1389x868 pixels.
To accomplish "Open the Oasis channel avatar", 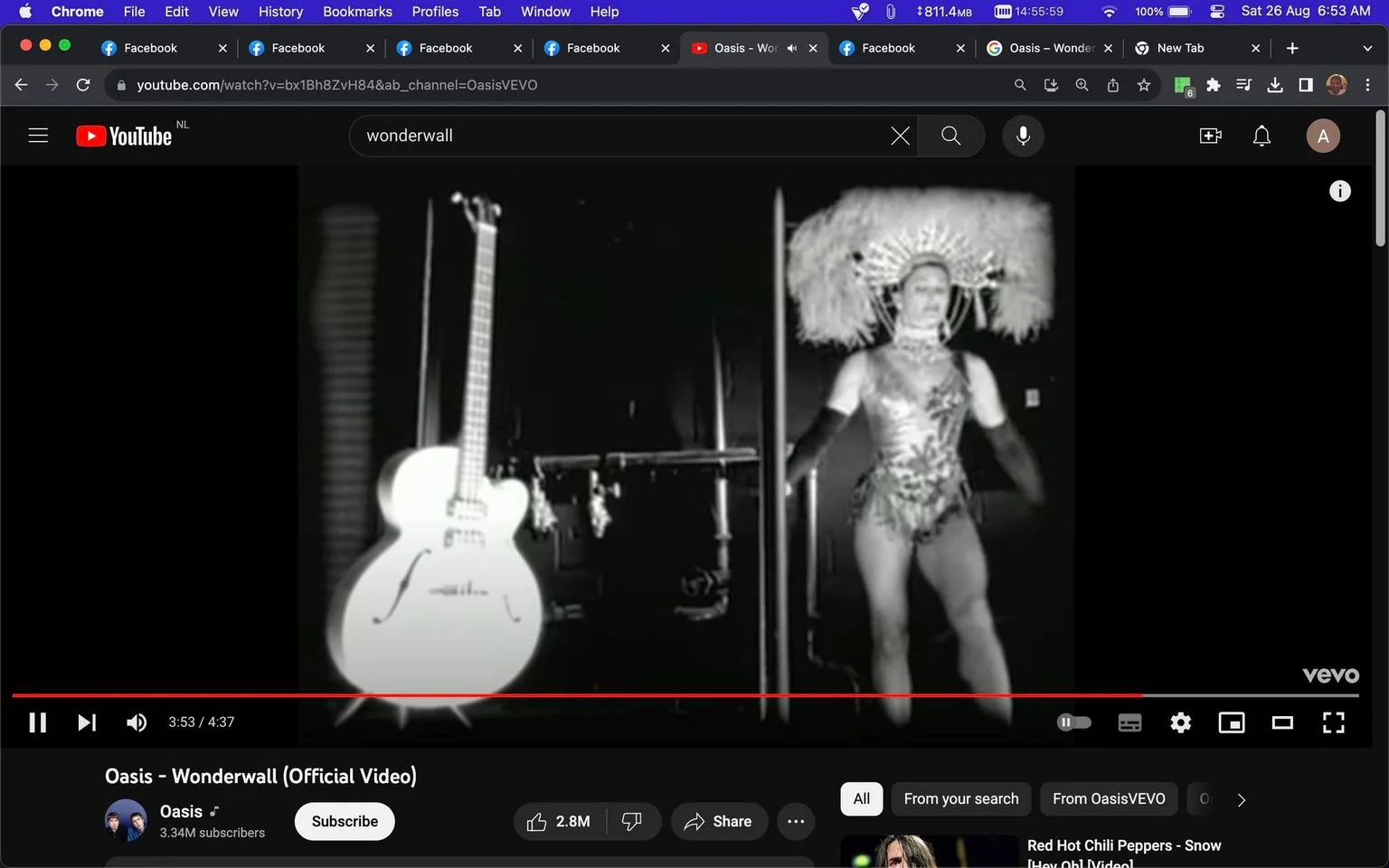I will [x=126, y=821].
